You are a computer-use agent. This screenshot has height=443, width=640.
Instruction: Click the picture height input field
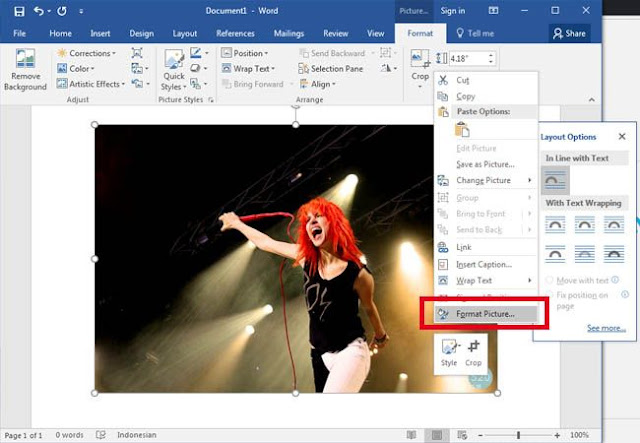tap(468, 58)
